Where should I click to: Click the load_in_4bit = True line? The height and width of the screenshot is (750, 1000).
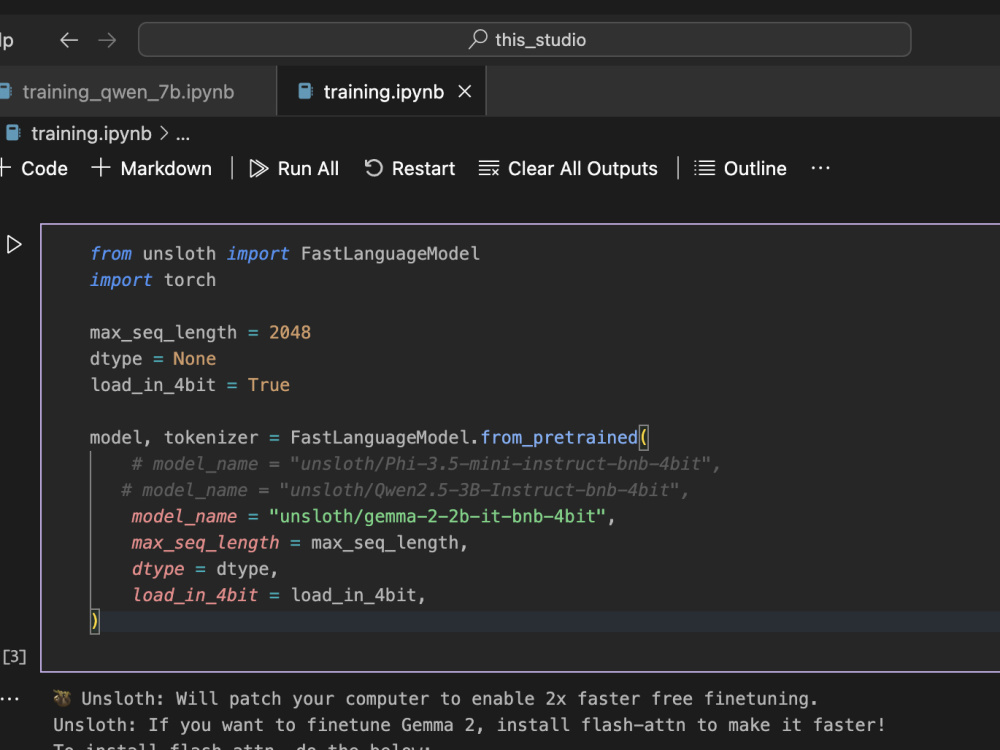190,385
